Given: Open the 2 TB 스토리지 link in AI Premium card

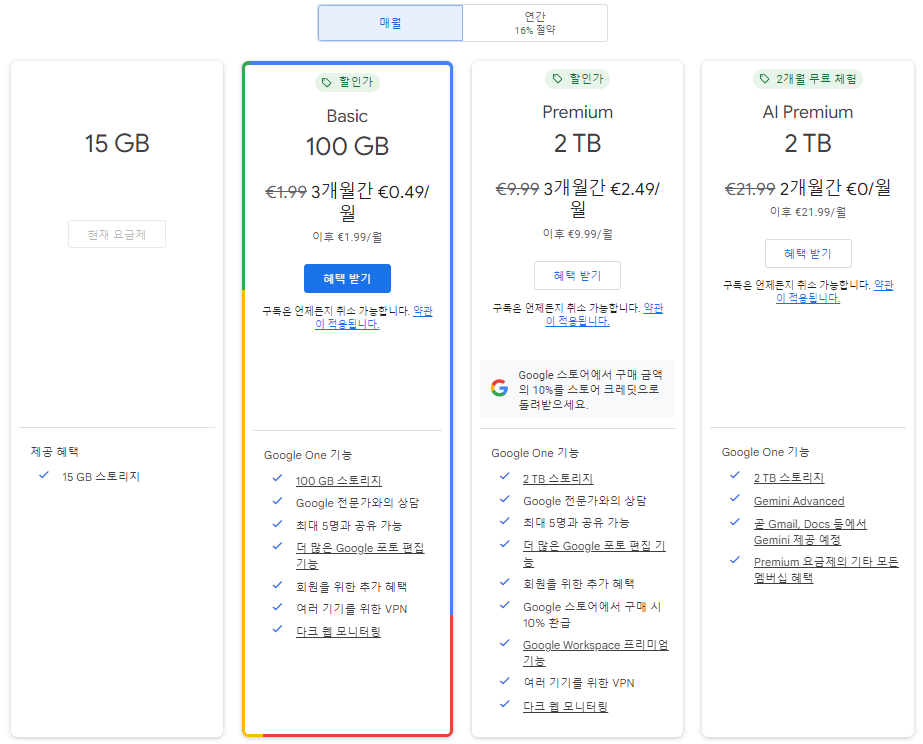Looking at the screenshot, I should point(789,478).
